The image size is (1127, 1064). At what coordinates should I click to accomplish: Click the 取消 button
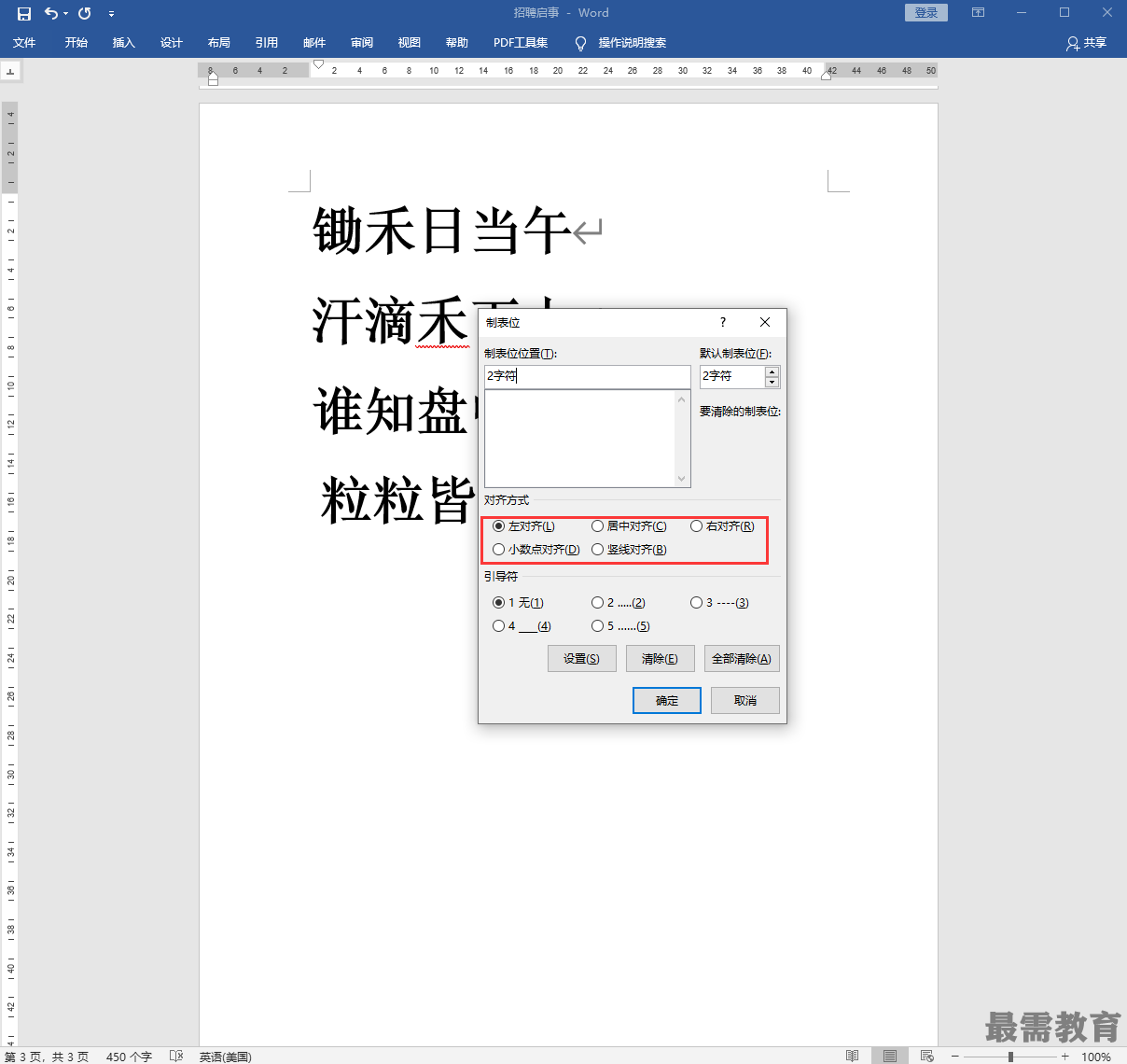tap(745, 701)
